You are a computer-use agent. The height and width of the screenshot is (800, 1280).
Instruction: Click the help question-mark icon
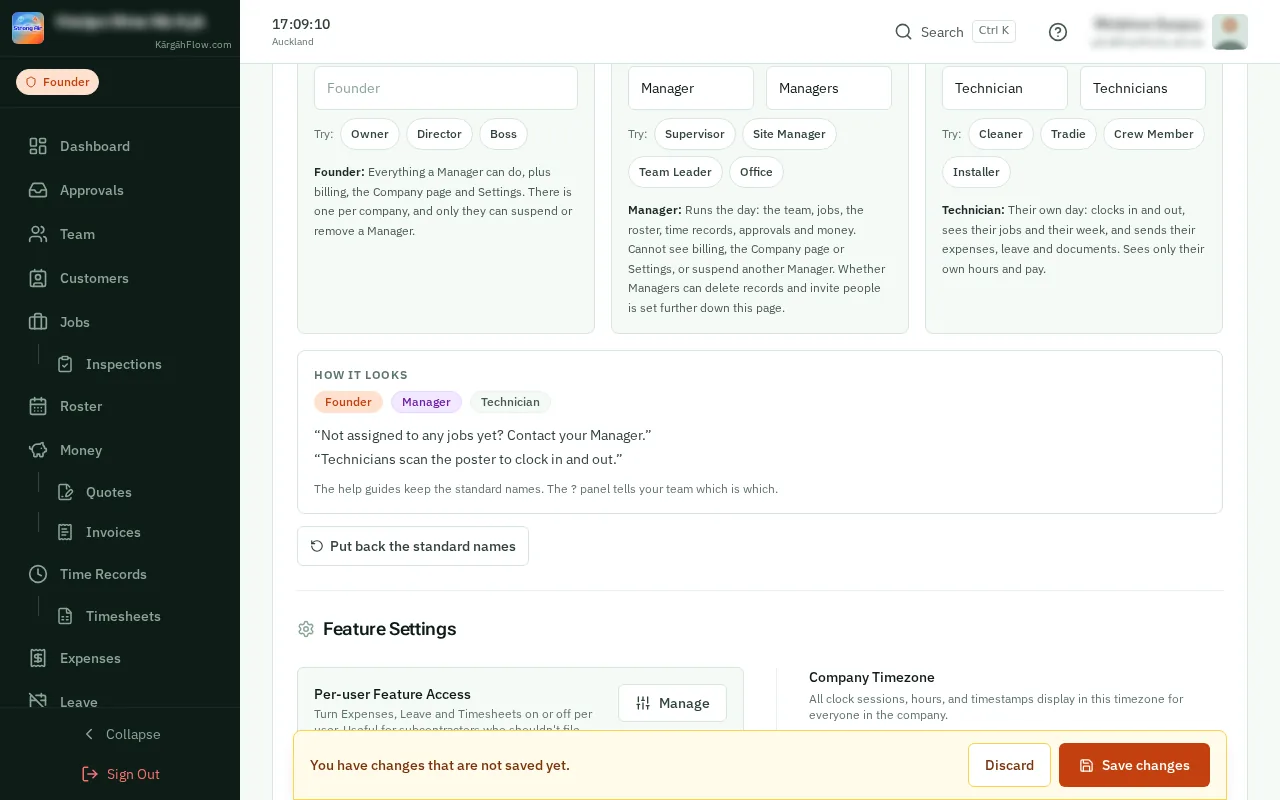coord(1058,32)
